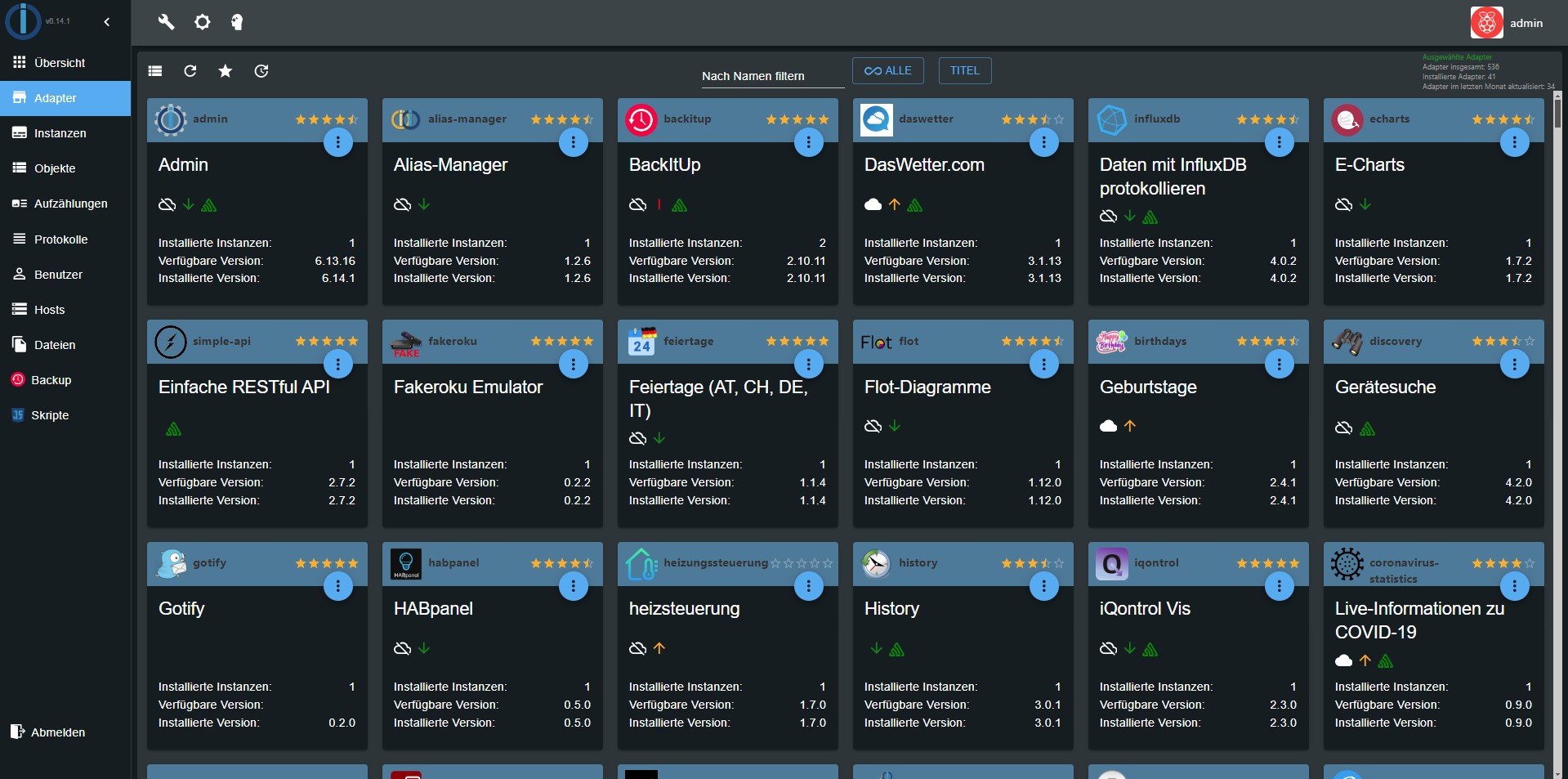Click the ioBroker logo in top-left corner
The height and width of the screenshot is (779, 1568).
pos(23,21)
